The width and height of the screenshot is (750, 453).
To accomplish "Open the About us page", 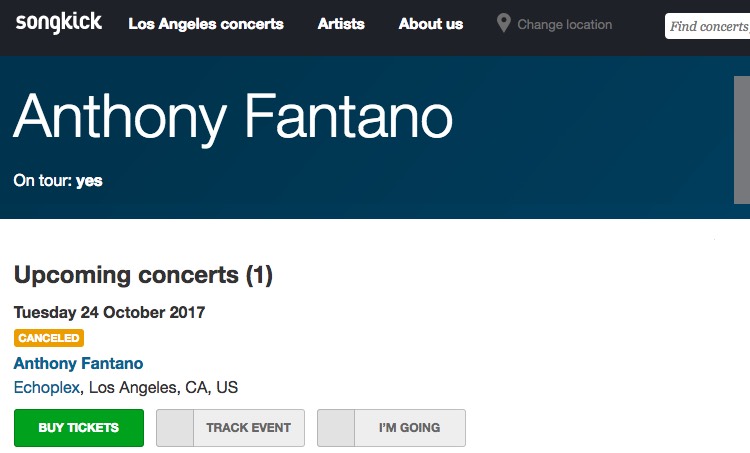I will coord(430,24).
